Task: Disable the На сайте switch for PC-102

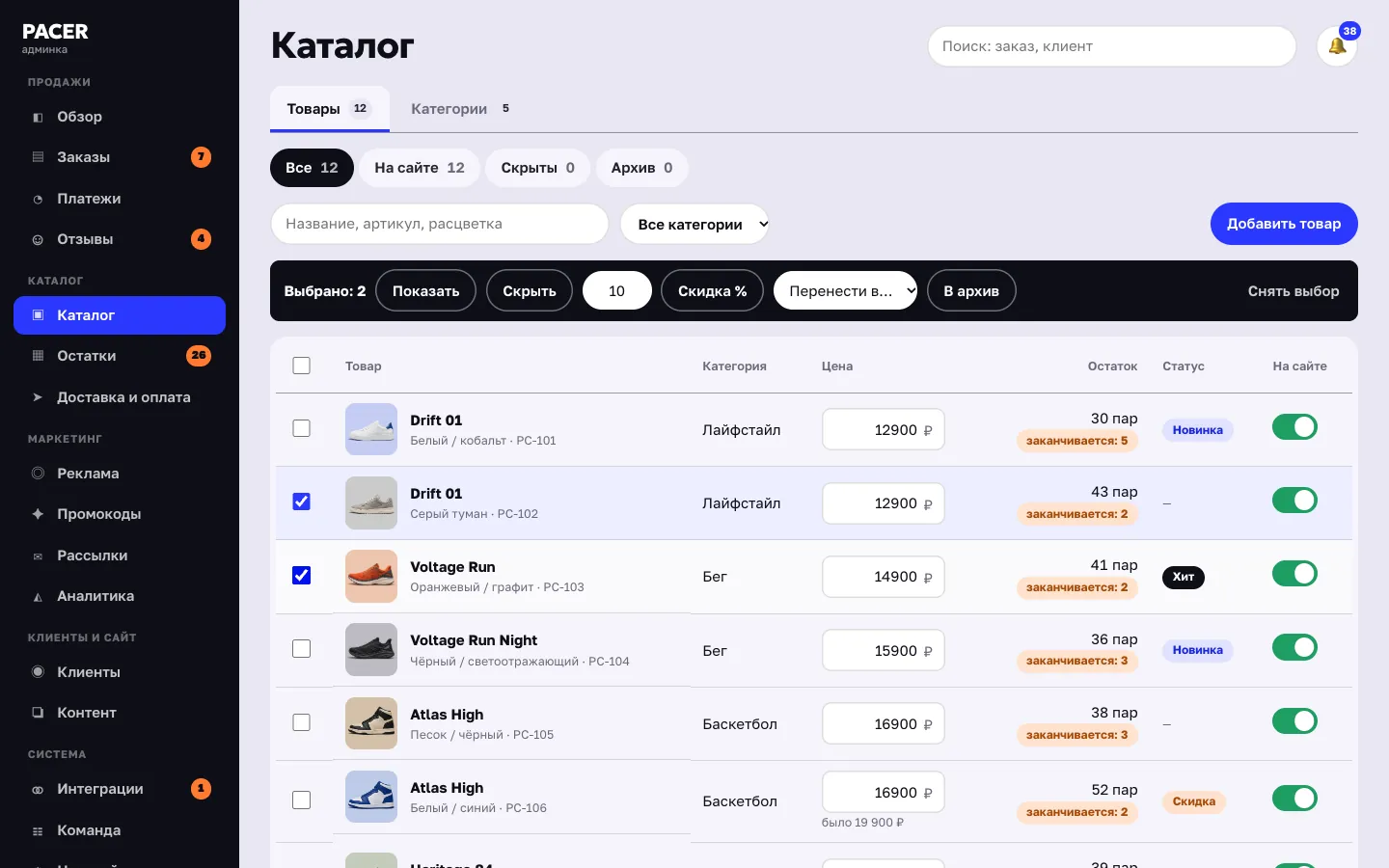Action: tap(1294, 501)
